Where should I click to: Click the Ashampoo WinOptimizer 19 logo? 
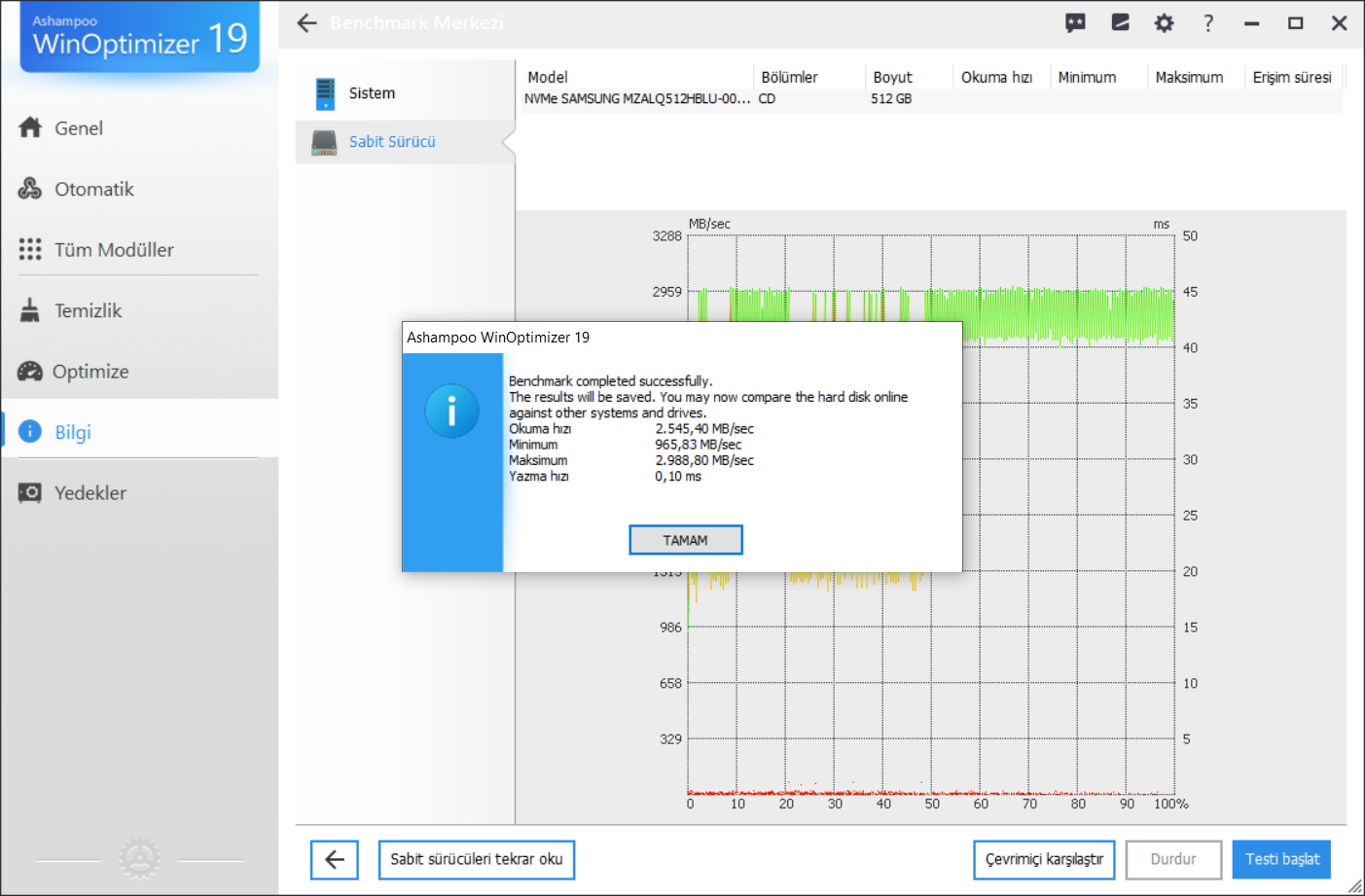[x=140, y=36]
